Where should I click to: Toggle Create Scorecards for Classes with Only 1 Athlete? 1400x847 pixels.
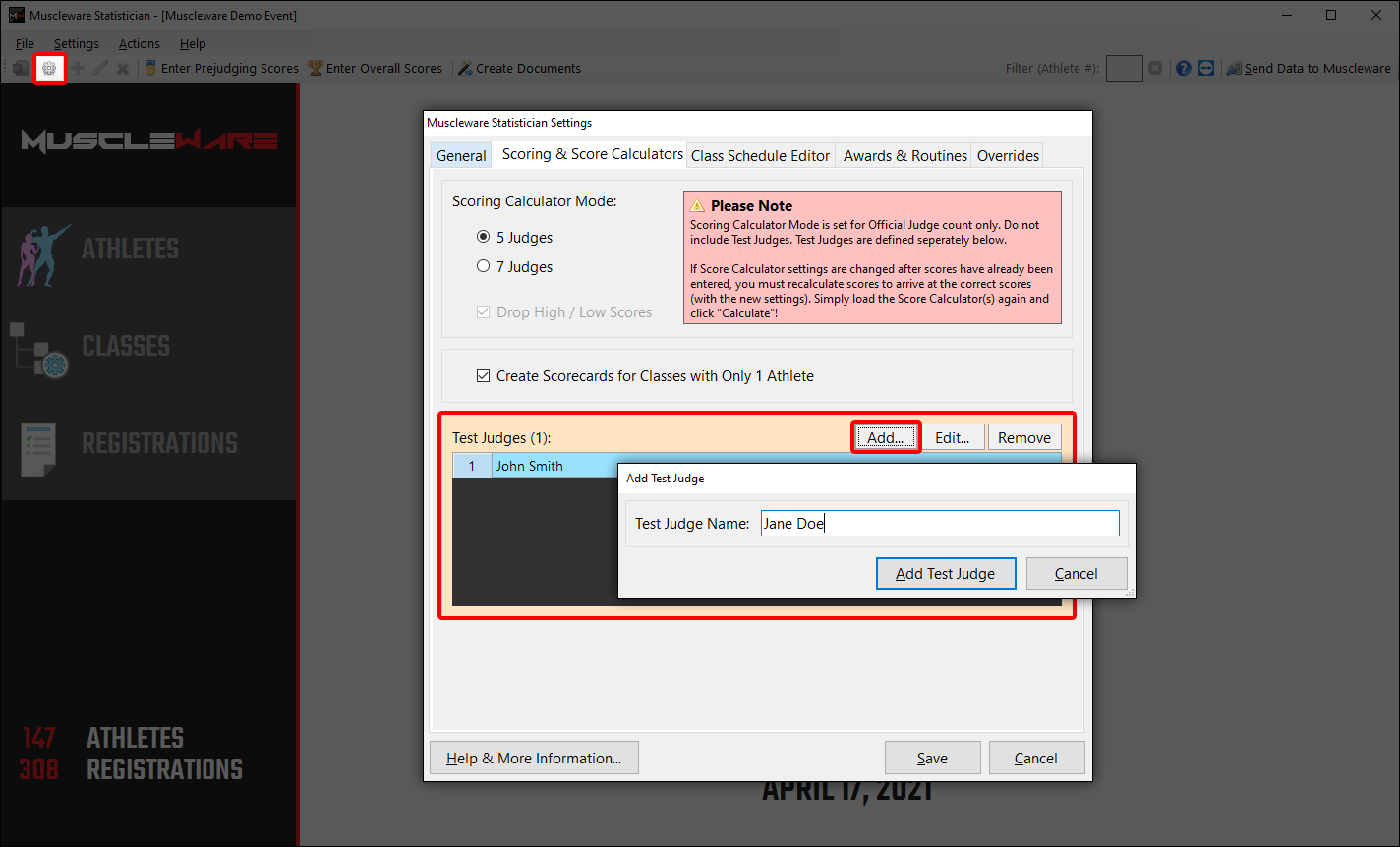pos(483,376)
